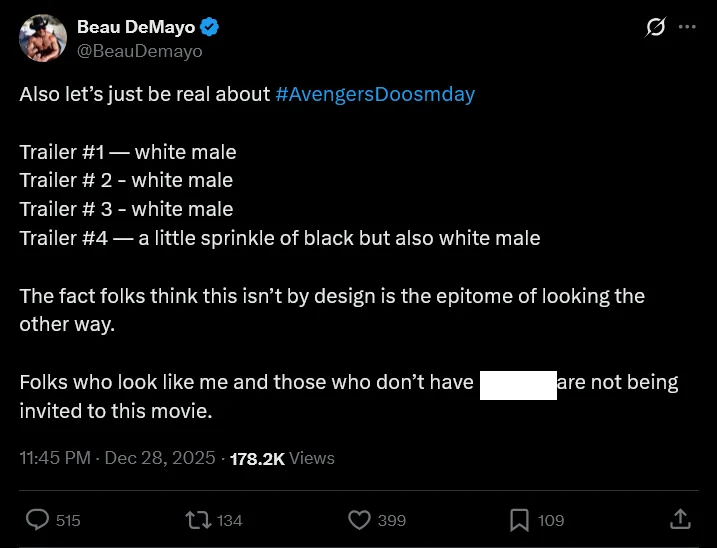This screenshot has width=717, height=548.
Task: Open Beau DeMayo's profile picture
Action: click(x=42, y=38)
